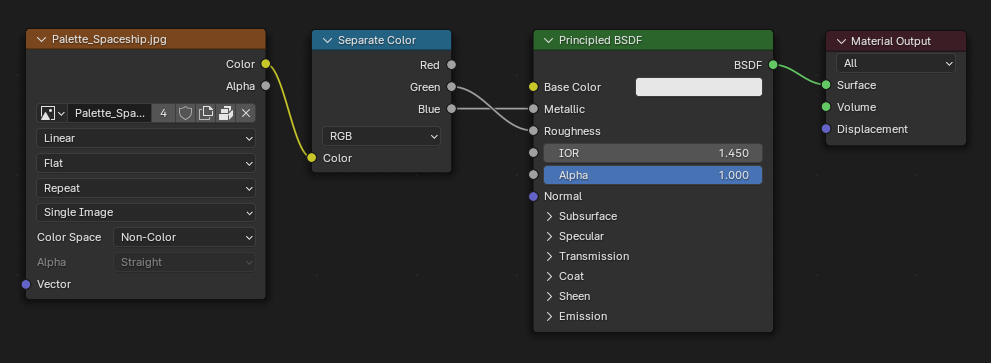
Task: Click the image Vector input socket
Action: click(x=26, y=285)
